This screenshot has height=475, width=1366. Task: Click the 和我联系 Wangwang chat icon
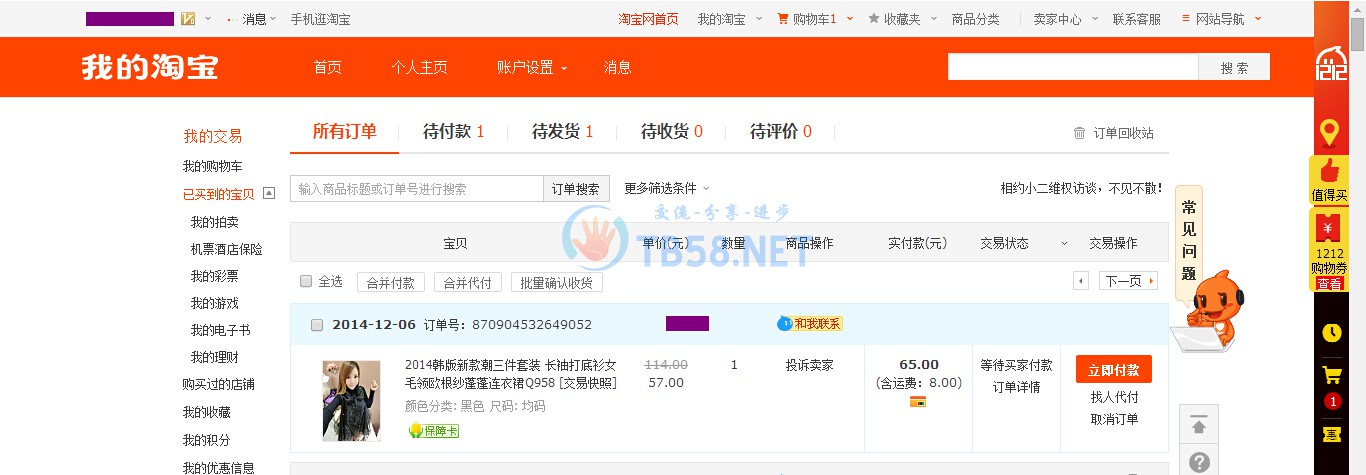[x=810, y=324]
